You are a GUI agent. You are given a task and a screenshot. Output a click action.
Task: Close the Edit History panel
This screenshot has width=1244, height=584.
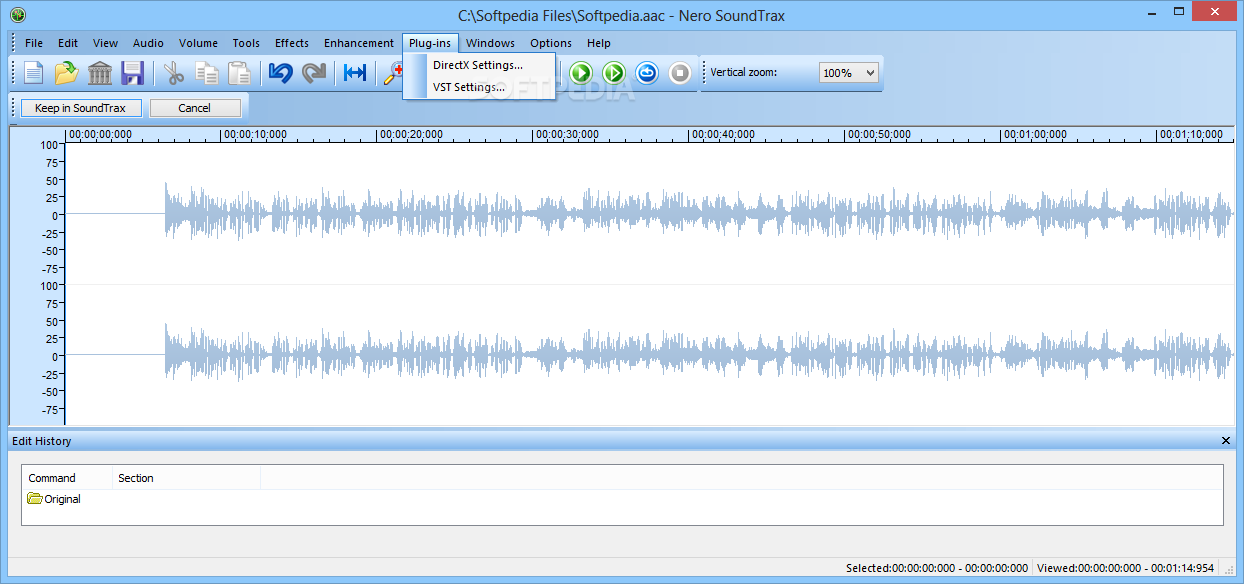(1226, 441)
